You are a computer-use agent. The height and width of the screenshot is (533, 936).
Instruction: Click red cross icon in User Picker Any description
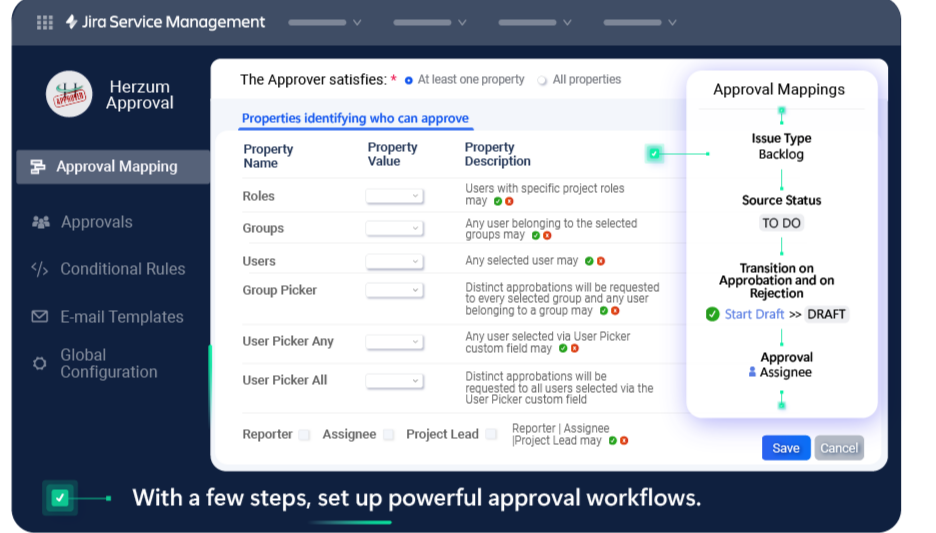[x=574, y=348]
